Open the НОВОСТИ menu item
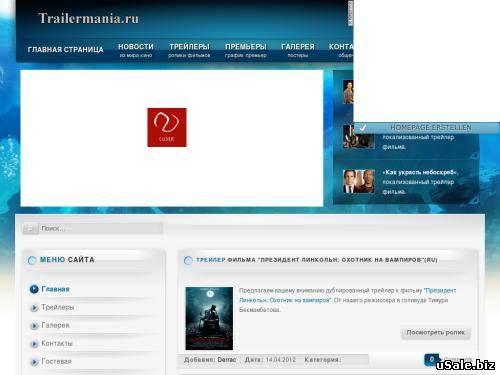This screenshot has height=375, width=500. click(136, 50)
